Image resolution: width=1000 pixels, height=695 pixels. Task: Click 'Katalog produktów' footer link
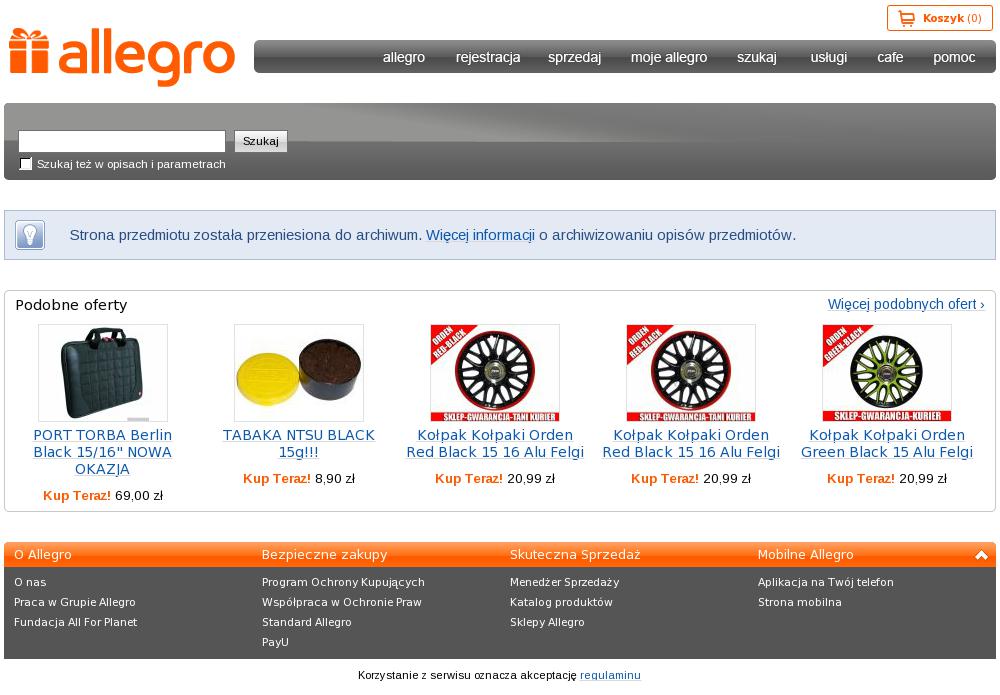point(561,603)
